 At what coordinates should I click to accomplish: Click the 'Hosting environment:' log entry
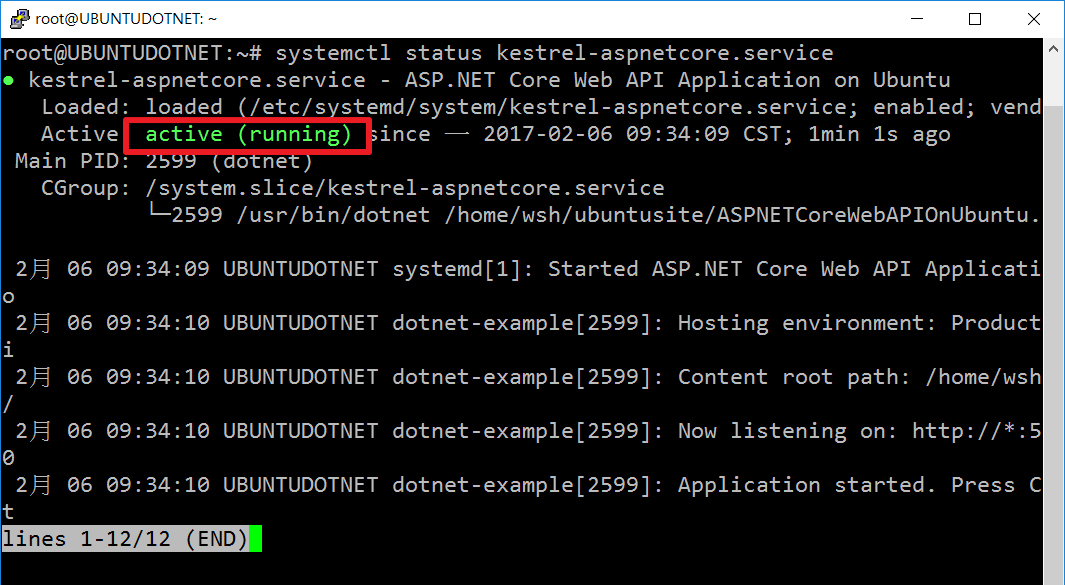[807, 323]
